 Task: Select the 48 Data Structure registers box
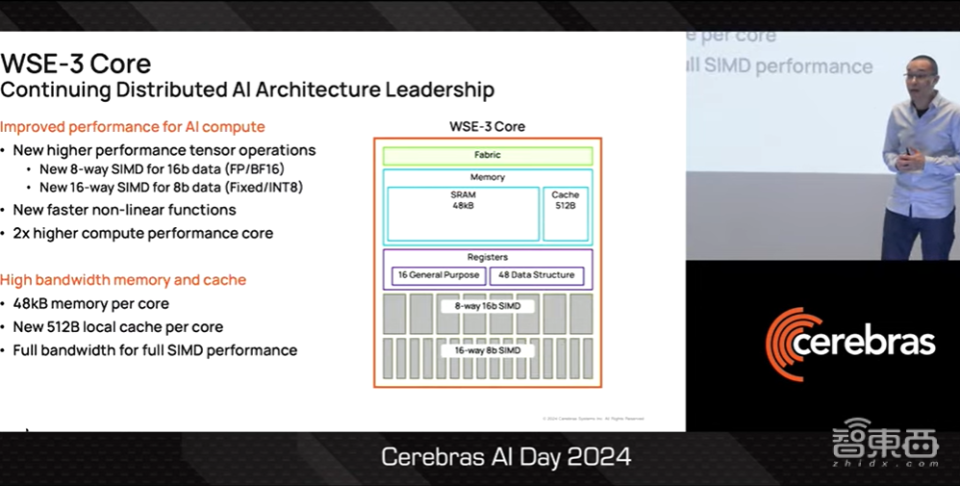pos(536,275)
